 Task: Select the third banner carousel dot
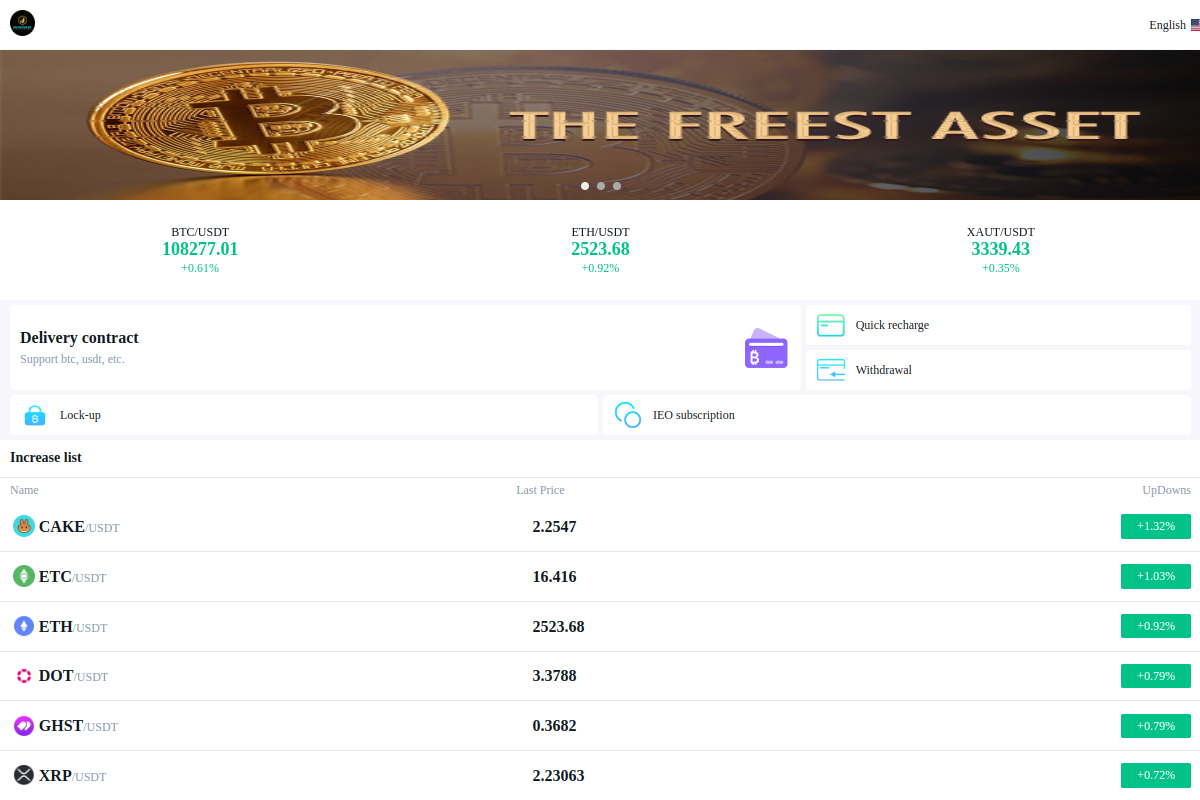pyautogui.click(x=617, y=186)
